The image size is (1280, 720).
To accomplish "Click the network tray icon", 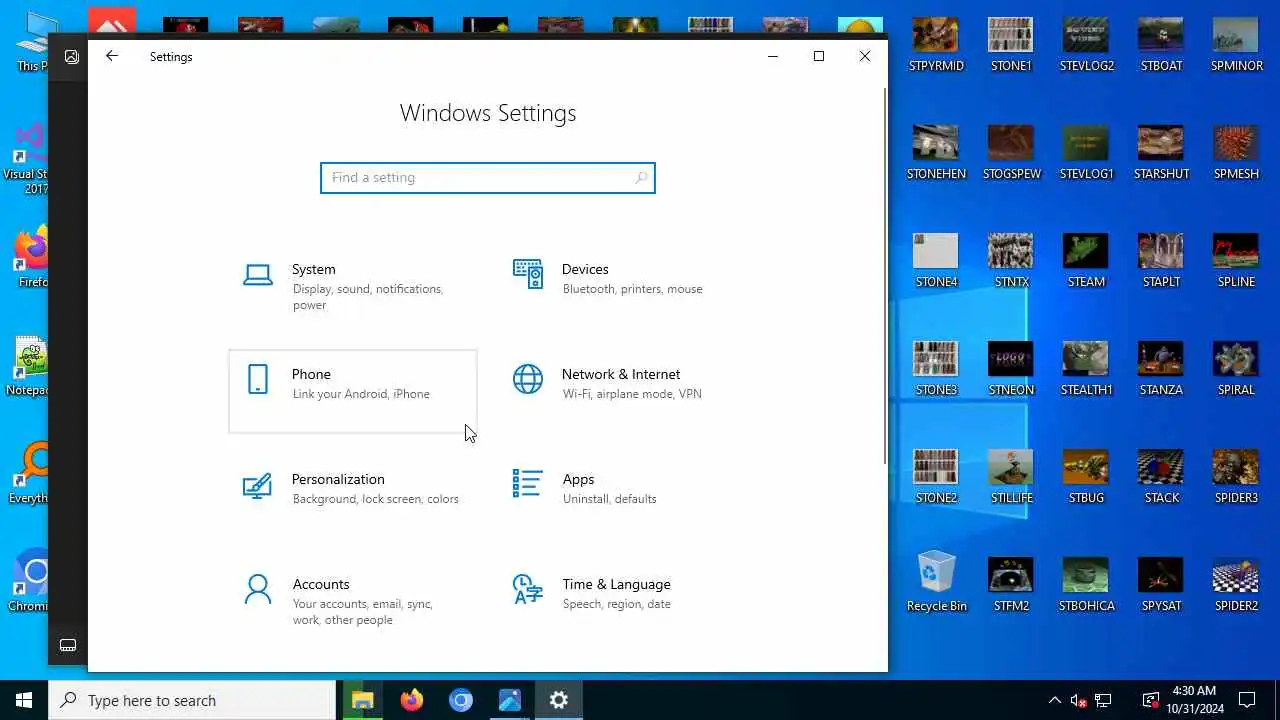I will 1103,700.
